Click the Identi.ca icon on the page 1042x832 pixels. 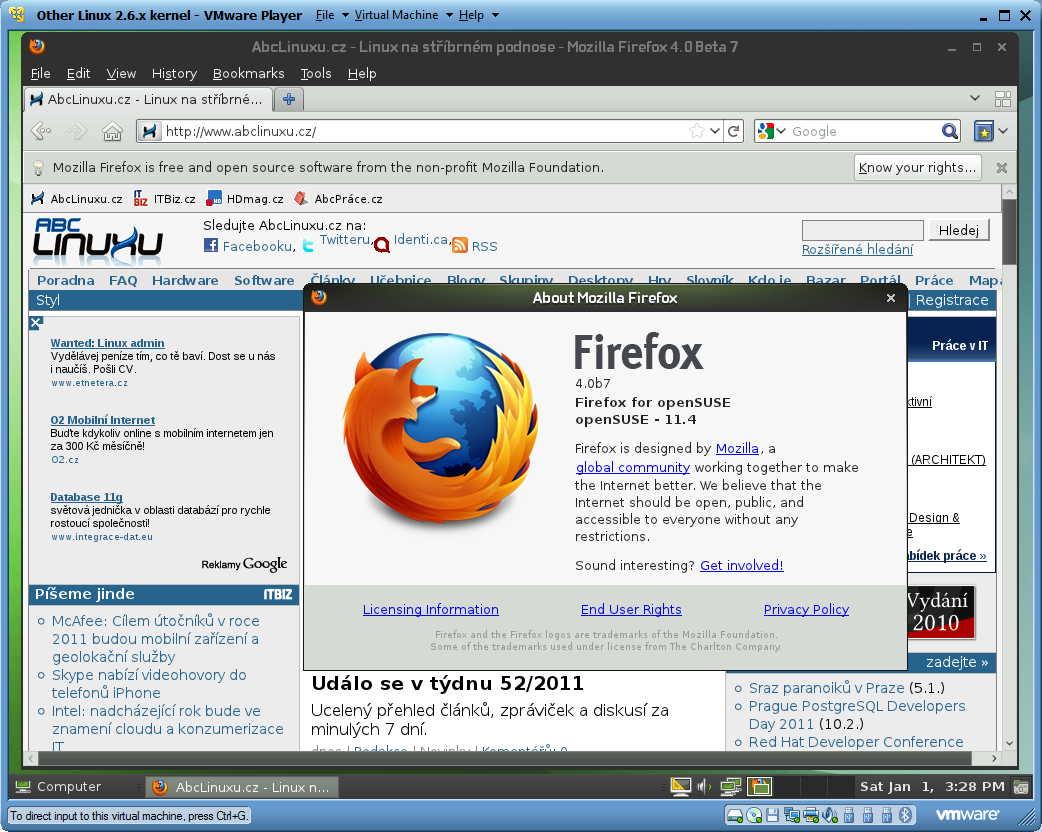pos(381,245)
